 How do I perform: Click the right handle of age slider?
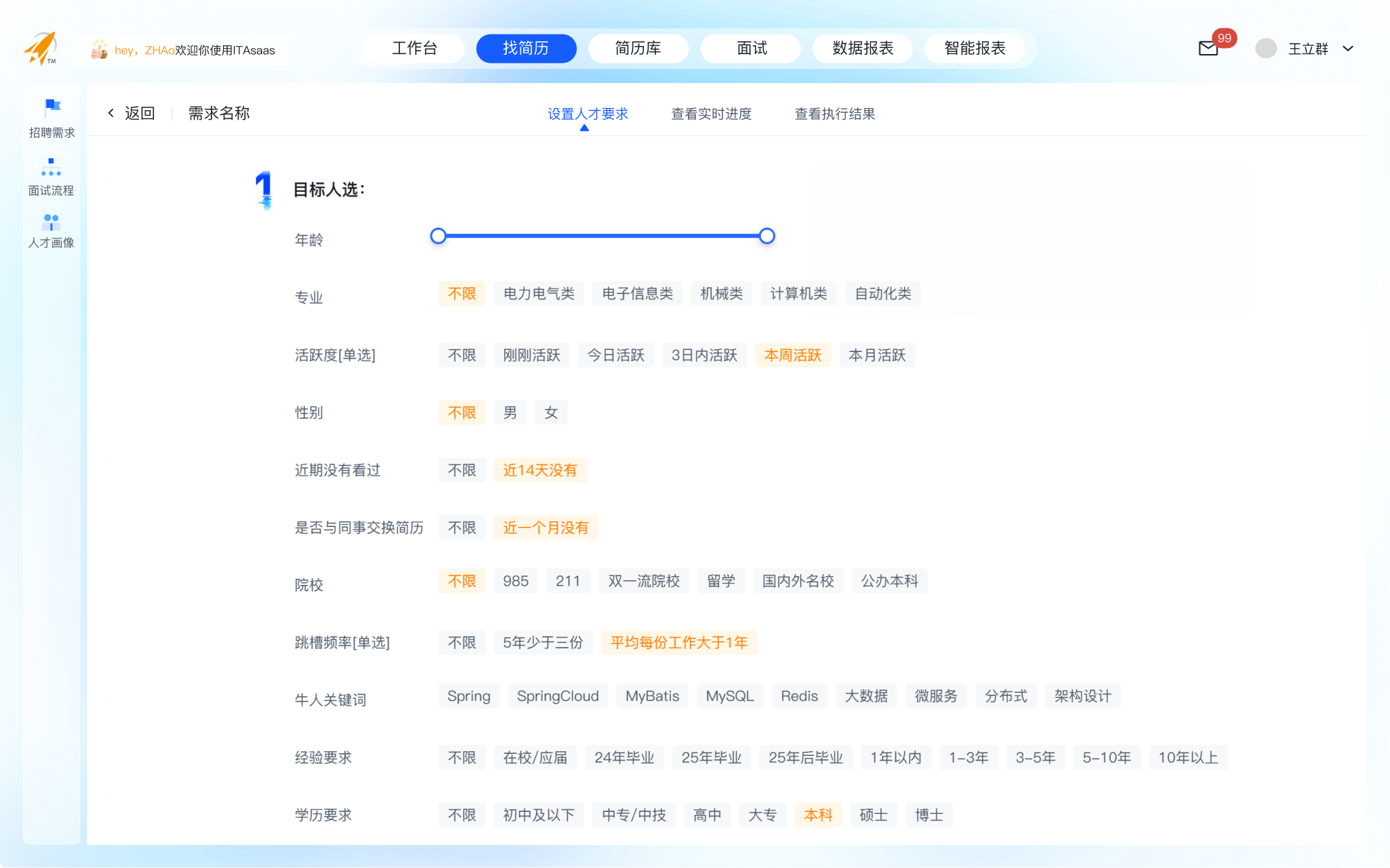click(x=766, y=236)
